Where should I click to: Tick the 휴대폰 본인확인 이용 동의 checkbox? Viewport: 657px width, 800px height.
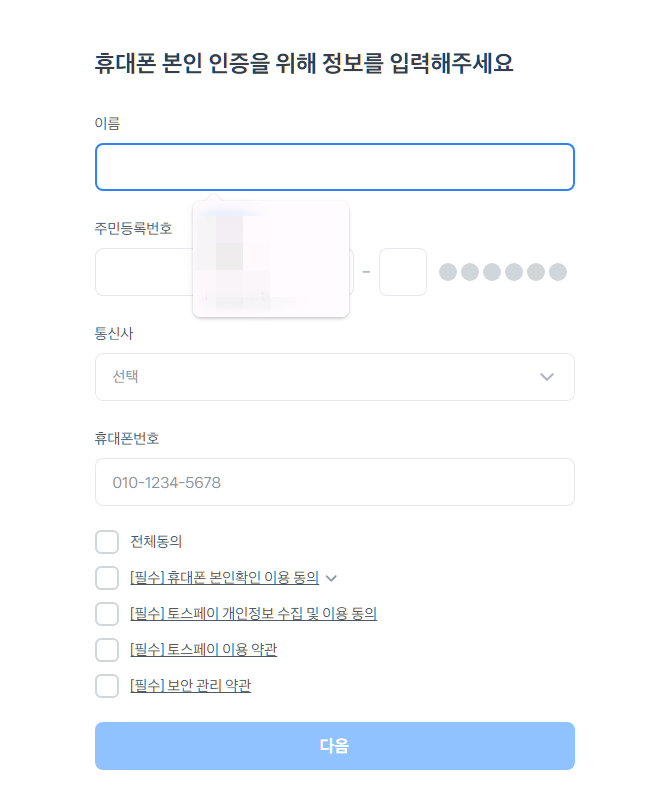tap(107, 578)
